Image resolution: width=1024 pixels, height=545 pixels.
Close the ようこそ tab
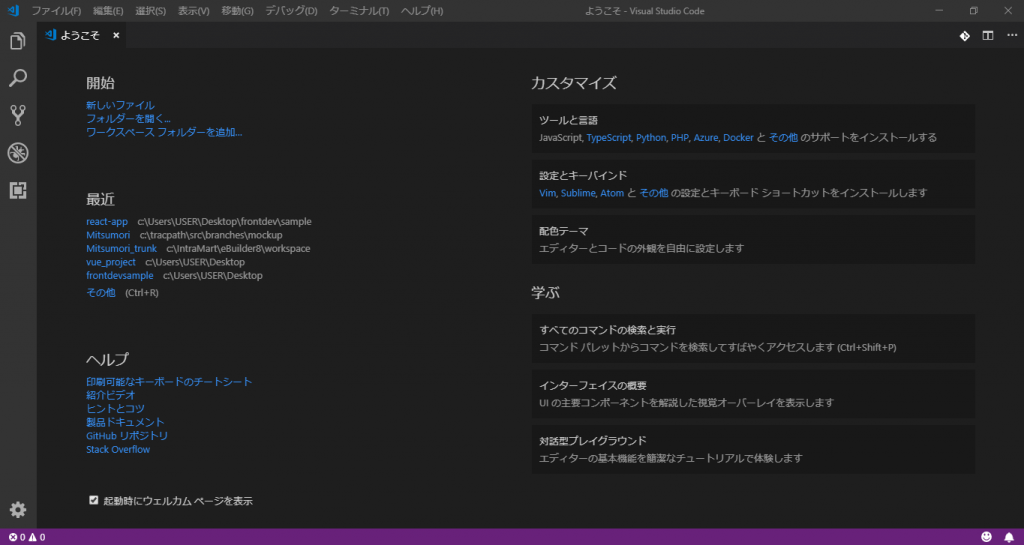(x=116, y=36)
